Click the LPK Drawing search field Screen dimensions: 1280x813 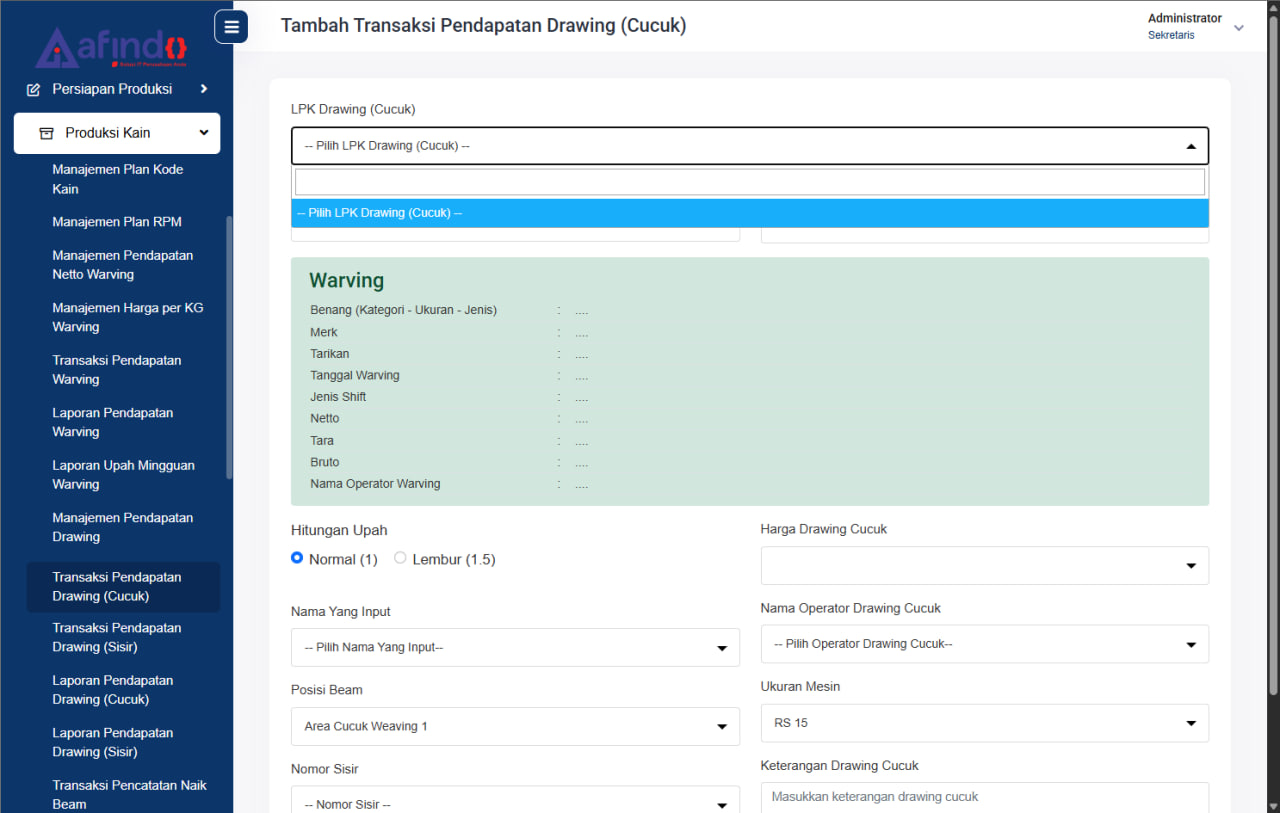750,182
